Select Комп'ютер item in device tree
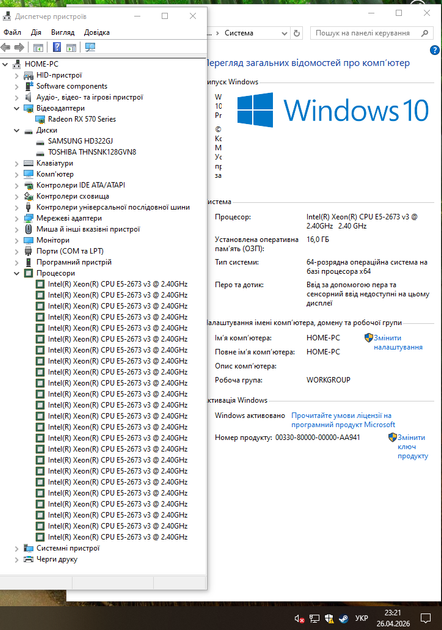The image size is (442, 630). pos(55,174)
